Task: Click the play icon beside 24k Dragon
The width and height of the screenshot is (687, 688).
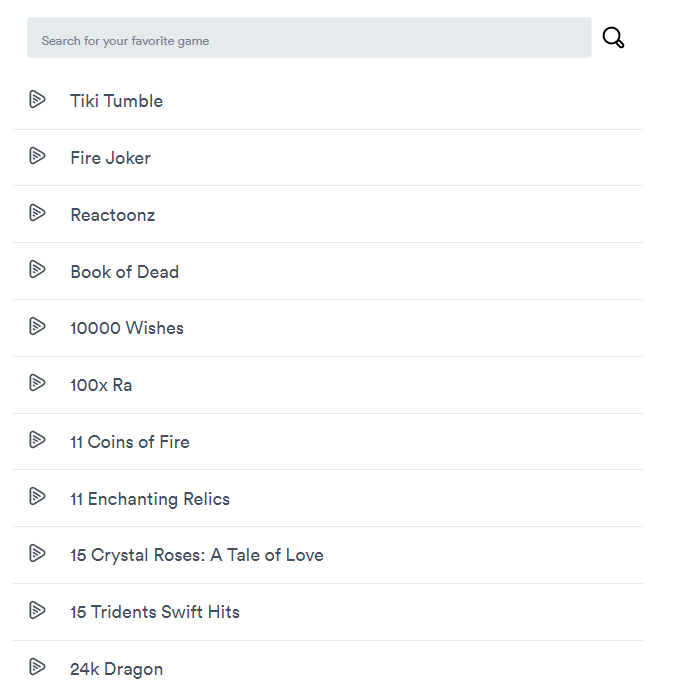Action: click(37, 666)
